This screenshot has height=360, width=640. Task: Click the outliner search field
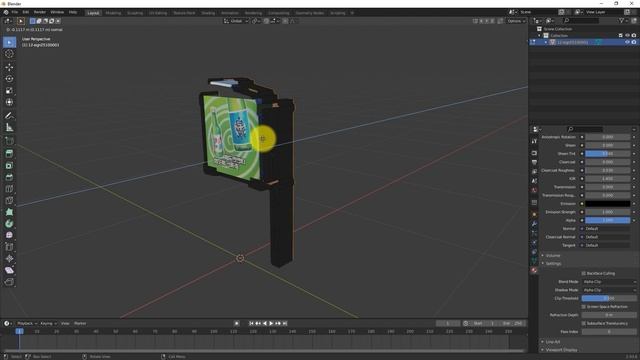tap(581, 20)
